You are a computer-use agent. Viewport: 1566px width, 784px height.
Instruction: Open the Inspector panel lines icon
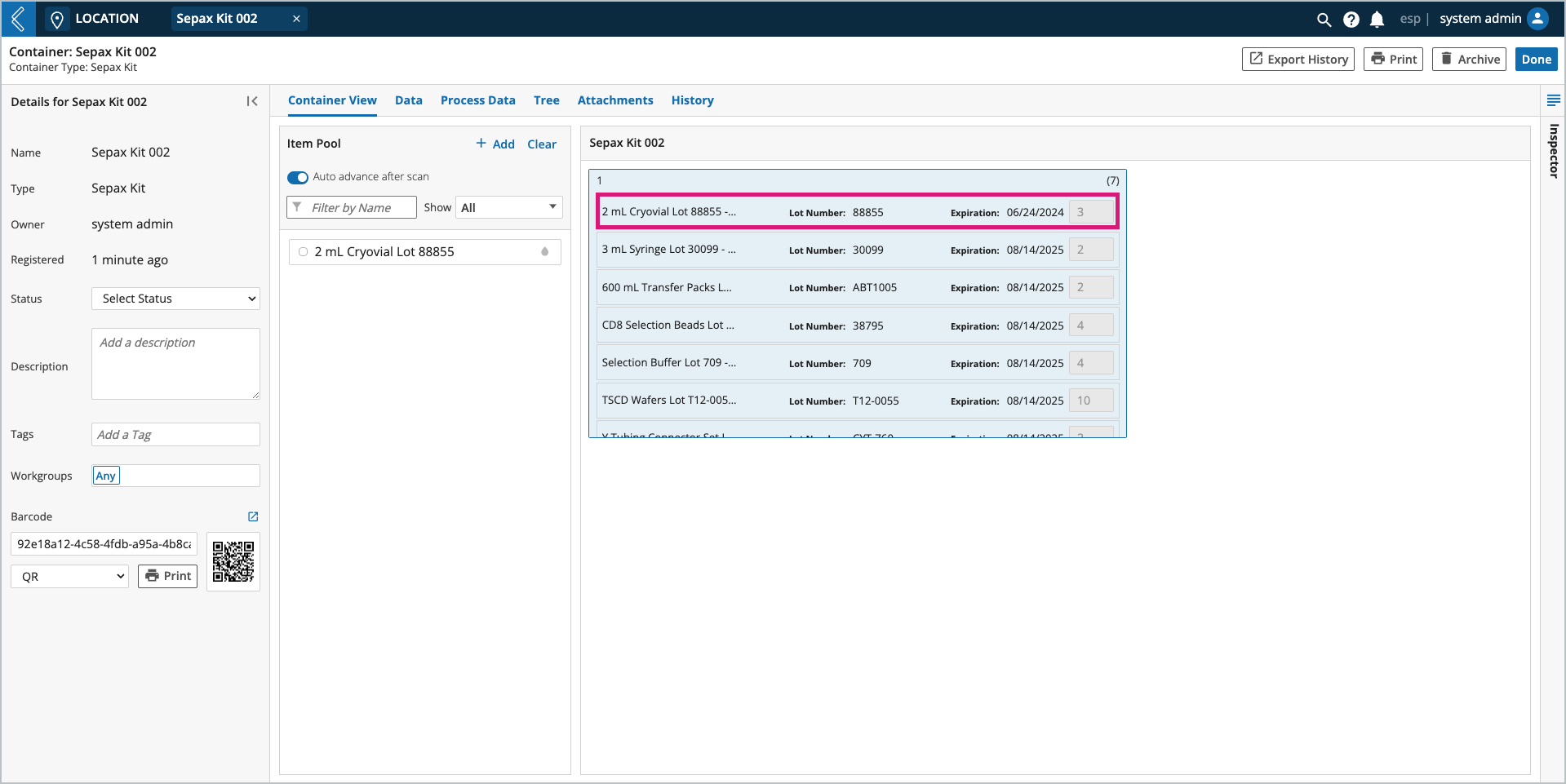point(1554,100)
